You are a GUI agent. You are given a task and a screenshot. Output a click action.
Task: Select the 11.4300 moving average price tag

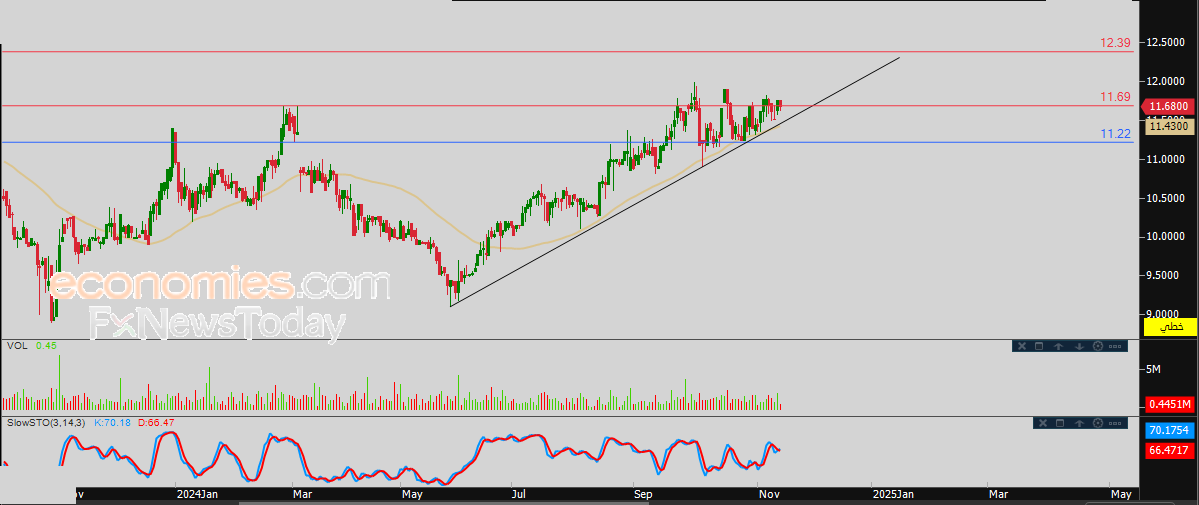point(1171,126)
